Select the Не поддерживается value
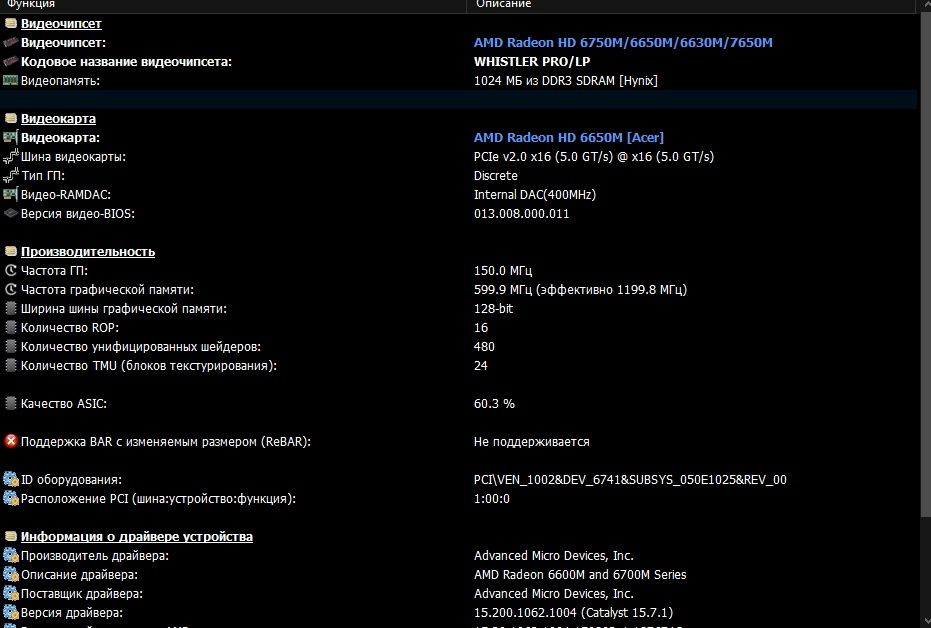The width and height of the screenshot is (931, 628). [531, 442]
